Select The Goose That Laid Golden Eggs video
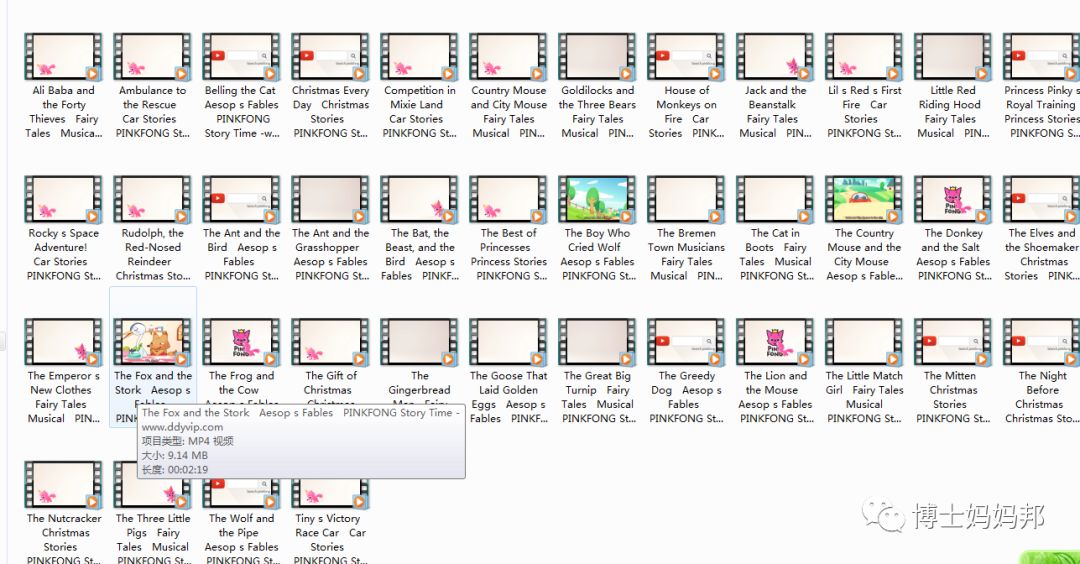Image resolution: width=1080 pixels, height=564 pixels. 508,342
